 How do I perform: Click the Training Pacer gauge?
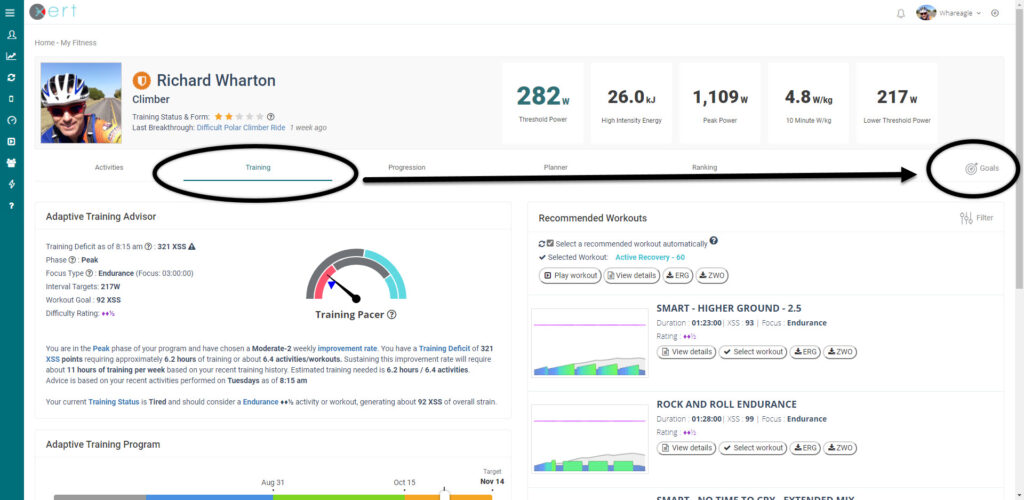coord(356,274)
